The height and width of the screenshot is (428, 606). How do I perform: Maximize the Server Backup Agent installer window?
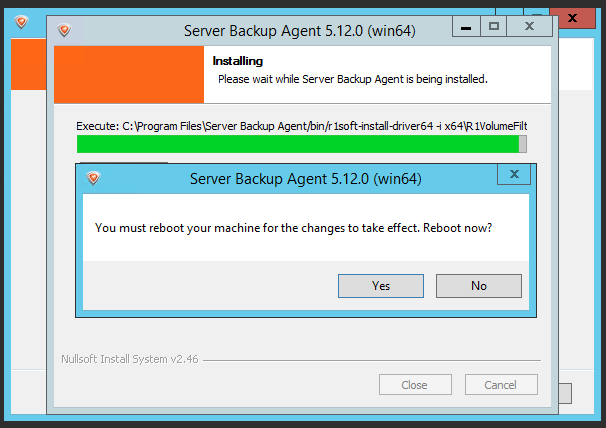[x=494, y=27]
